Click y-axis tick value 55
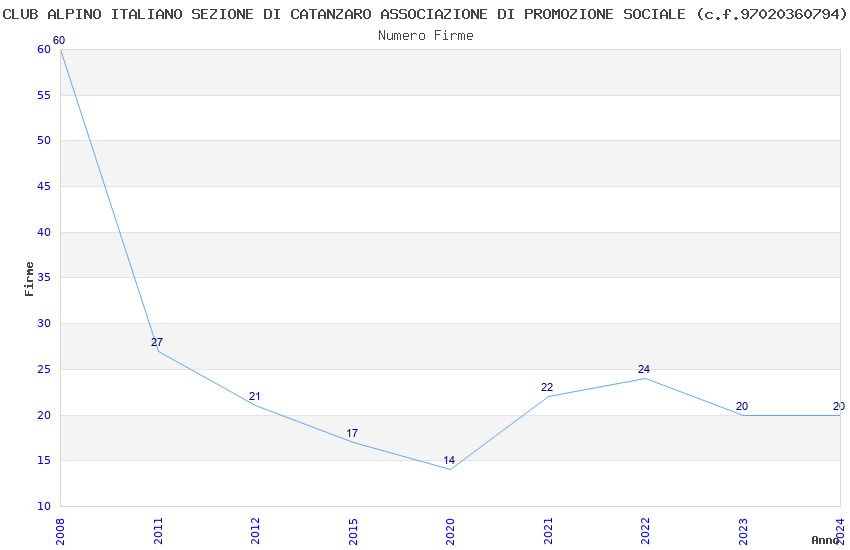Viewport: 850px width, 550px height. tap(44, 95)
